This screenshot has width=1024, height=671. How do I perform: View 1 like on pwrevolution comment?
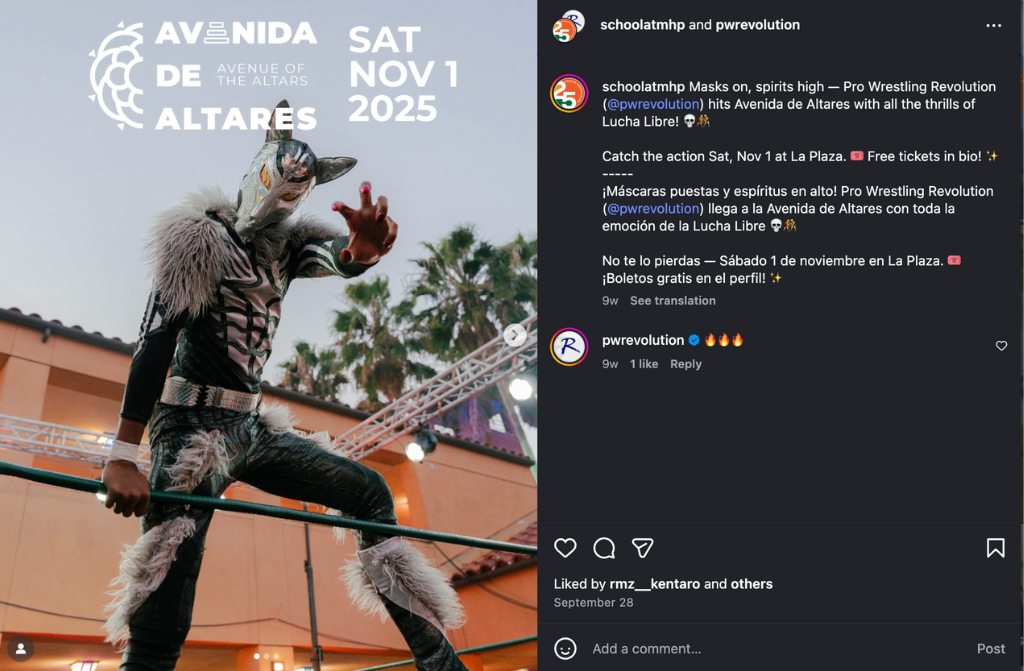644,364
